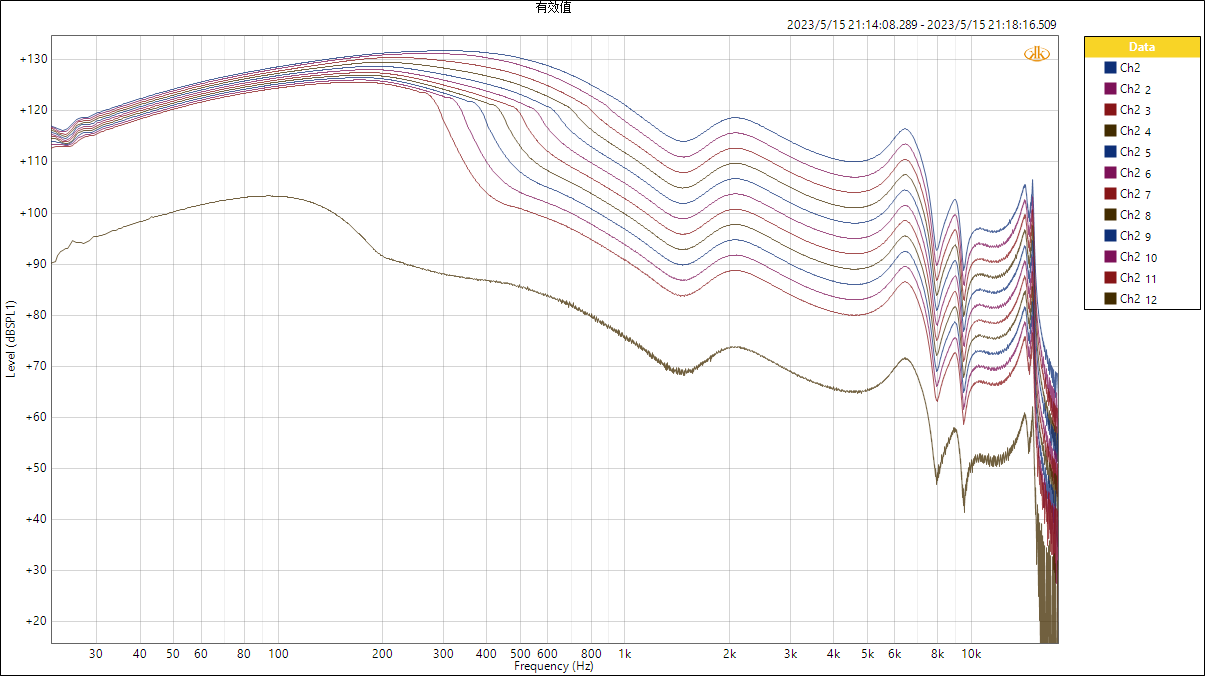
Task: Click the Ch2 3 legend label
Action: (x=1135, y=110)
